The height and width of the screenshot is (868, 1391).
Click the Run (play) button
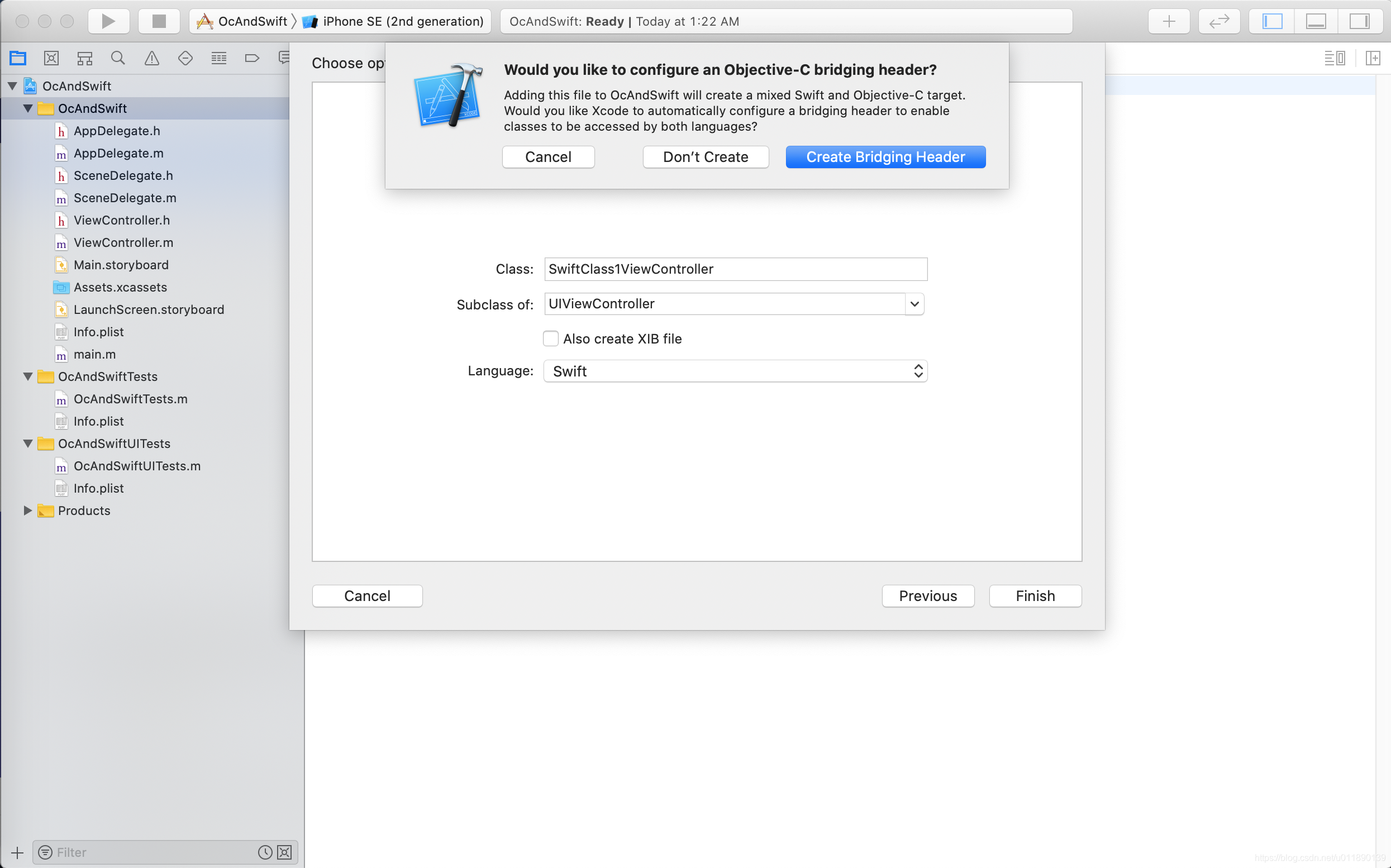tap(108, 21)
